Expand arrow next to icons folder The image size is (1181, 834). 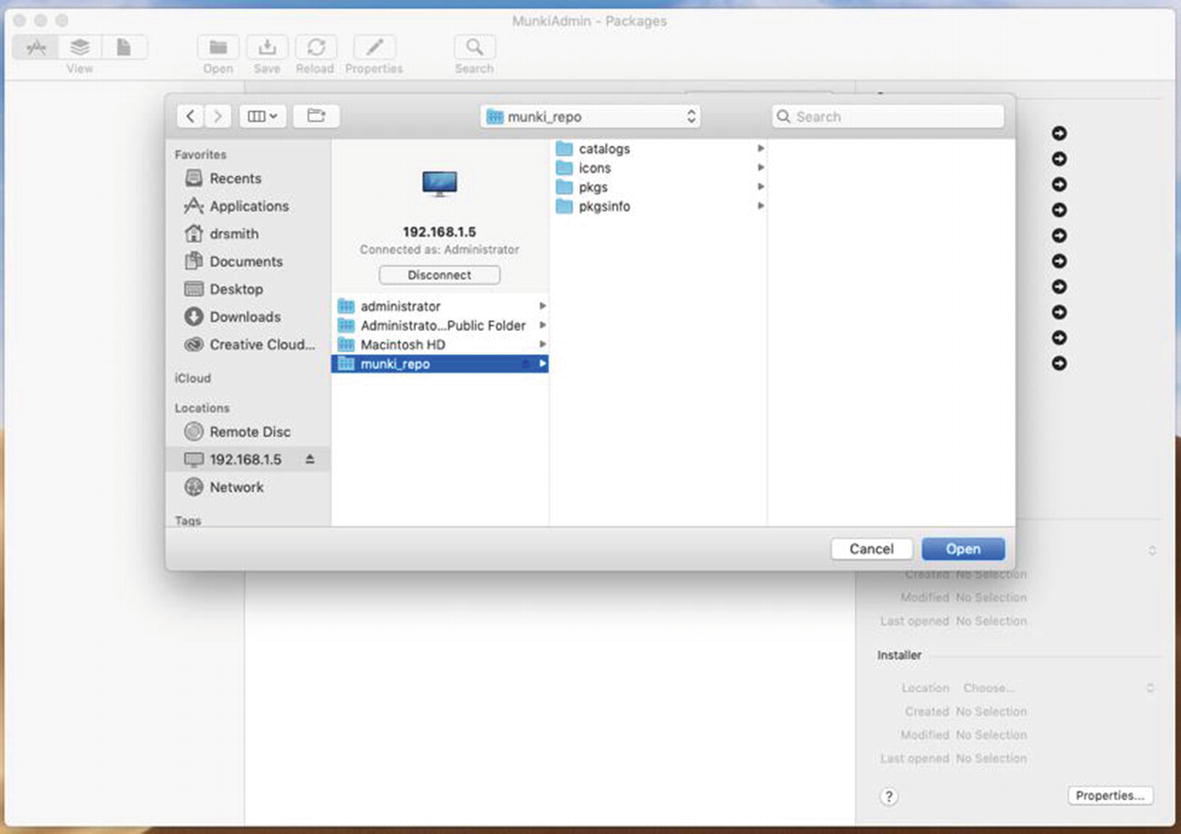(x=761, y=167)
